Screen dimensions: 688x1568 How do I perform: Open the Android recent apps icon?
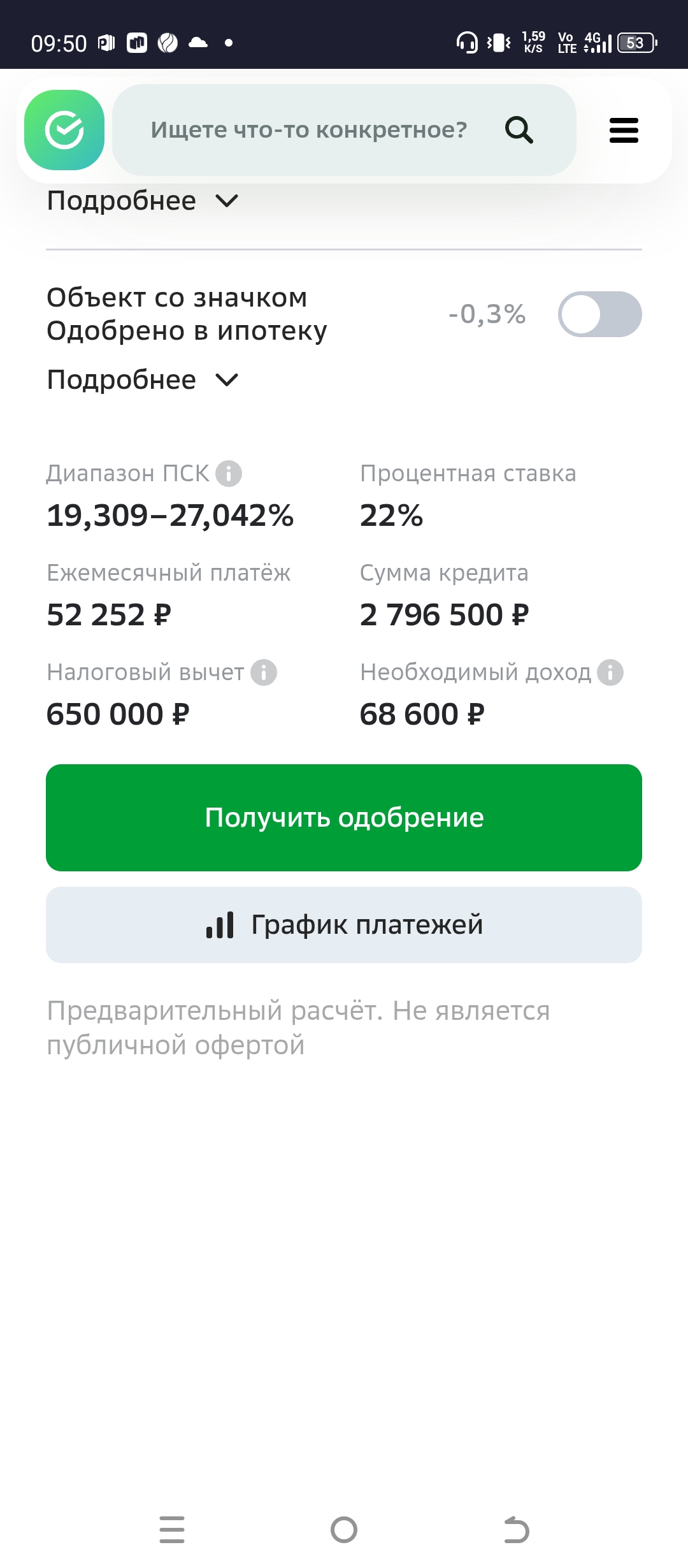pyautogui.click(x=172, y=1530)
